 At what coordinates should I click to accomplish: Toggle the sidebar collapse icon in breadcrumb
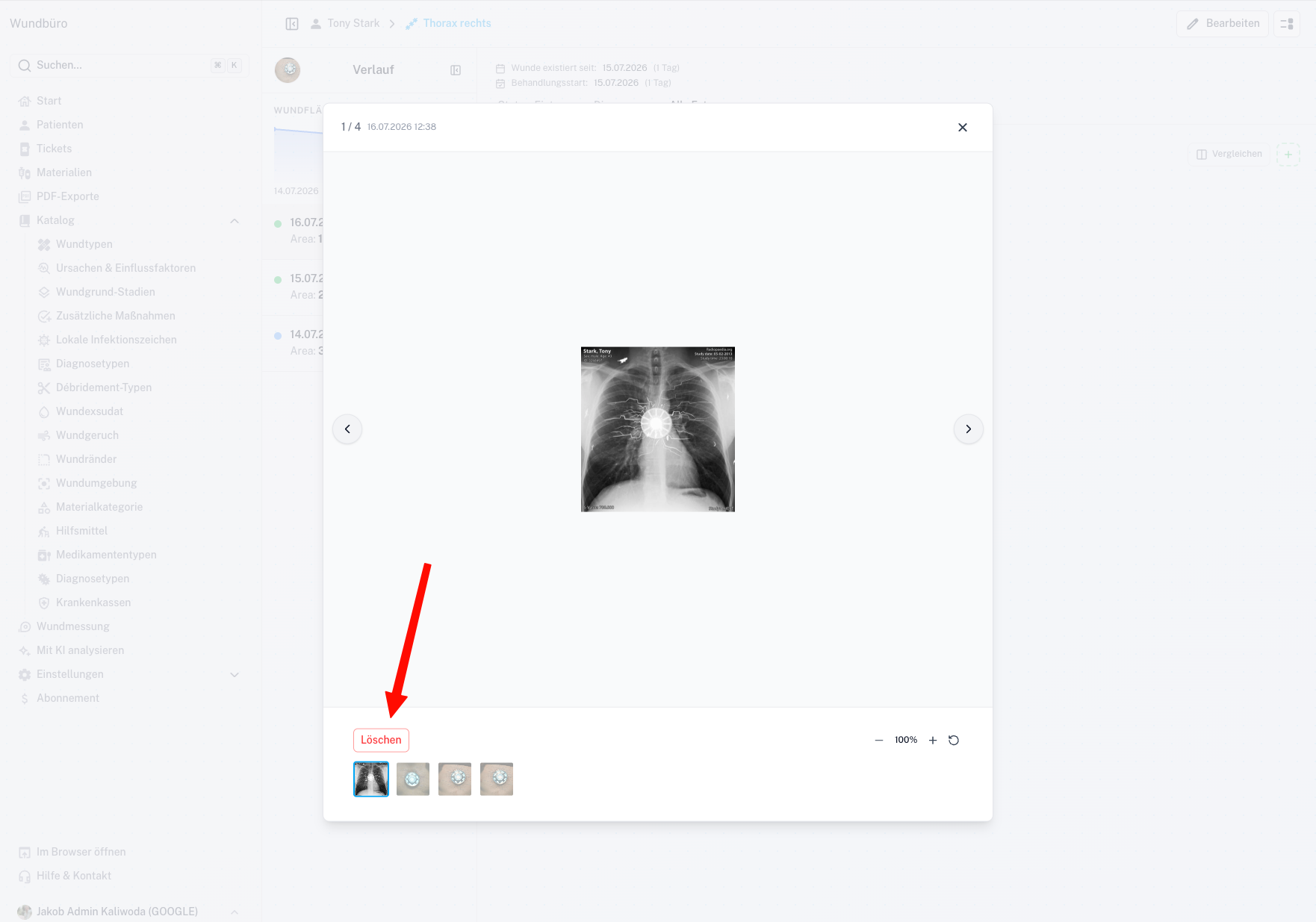(x=292, y=24)
